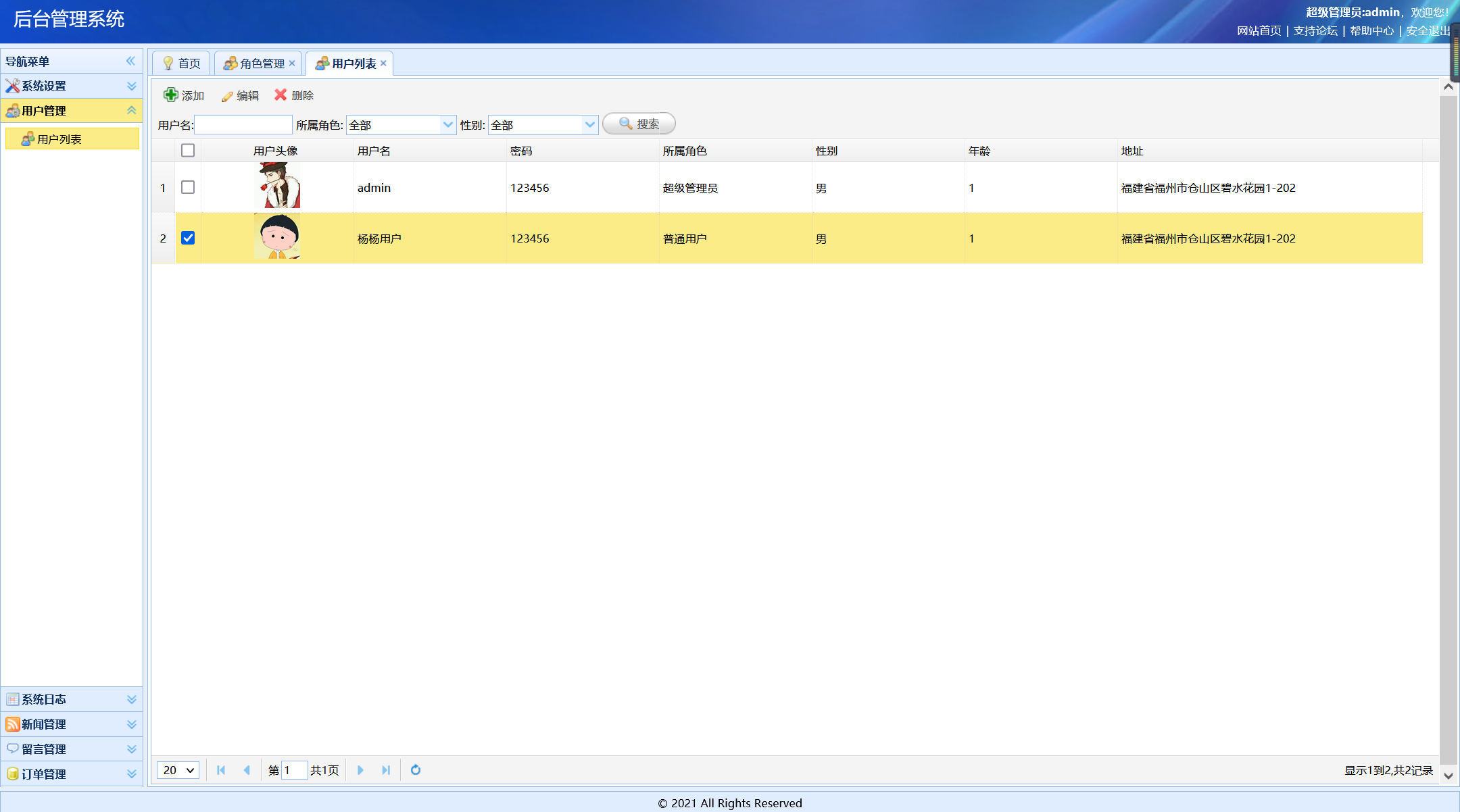
Task: Close the 用户列表 tab
Action: pyautogui.click(x=383, y=63)
